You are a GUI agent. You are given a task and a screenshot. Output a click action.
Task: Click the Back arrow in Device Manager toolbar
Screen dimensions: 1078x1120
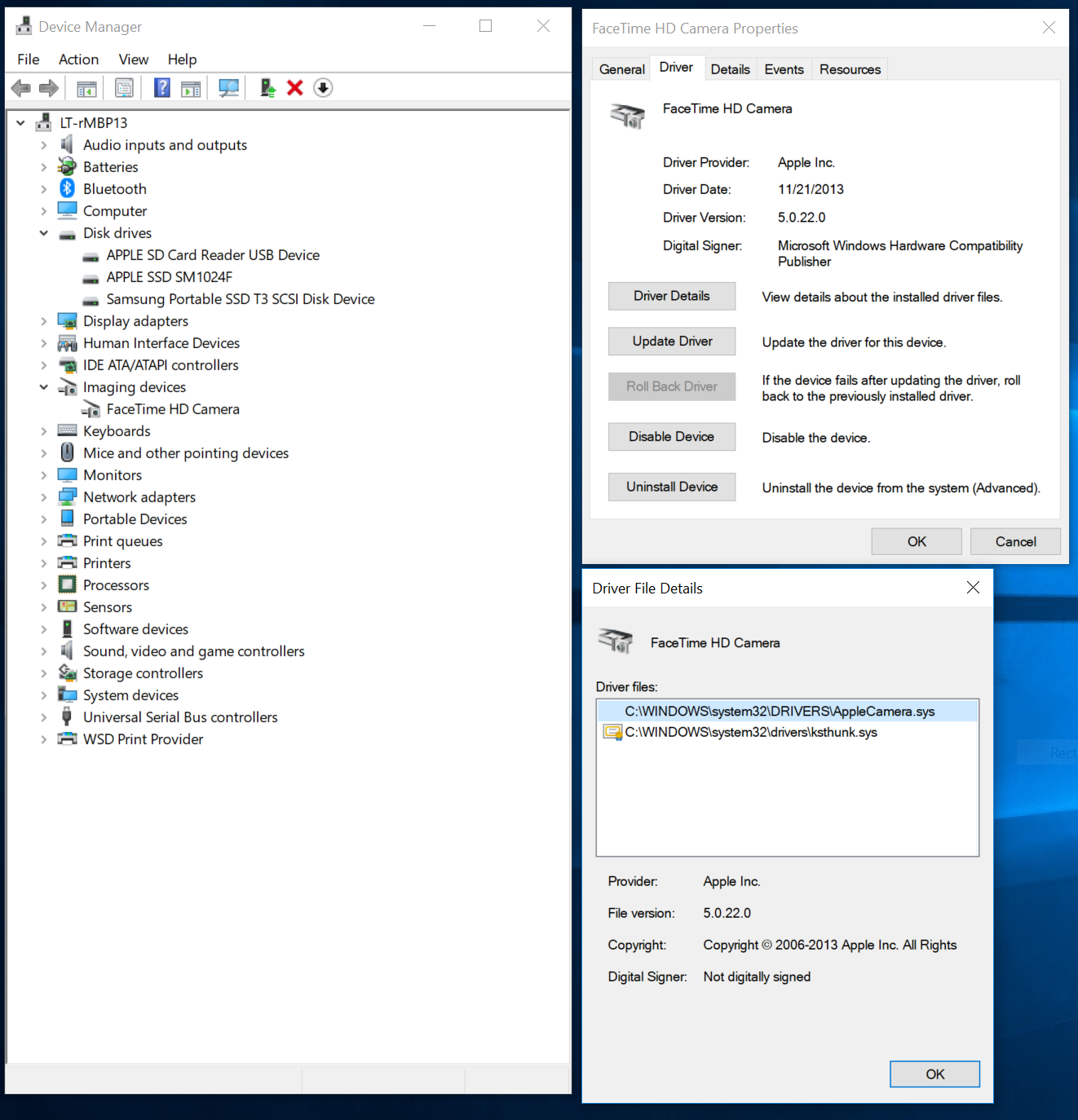(x=21, y=88)
